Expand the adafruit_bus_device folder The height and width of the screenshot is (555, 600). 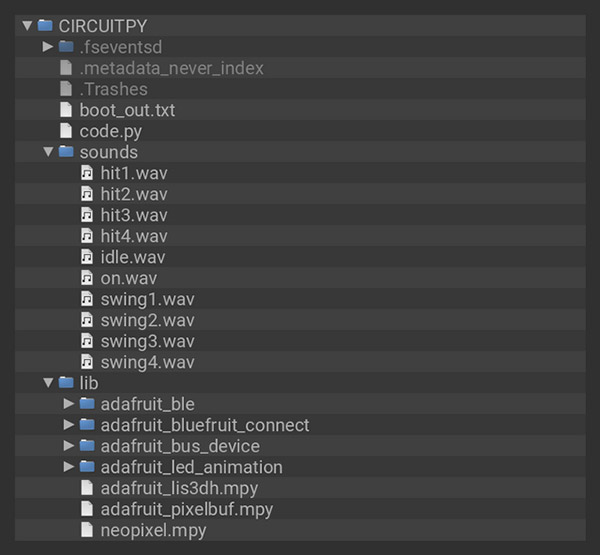tap(69, 446)
